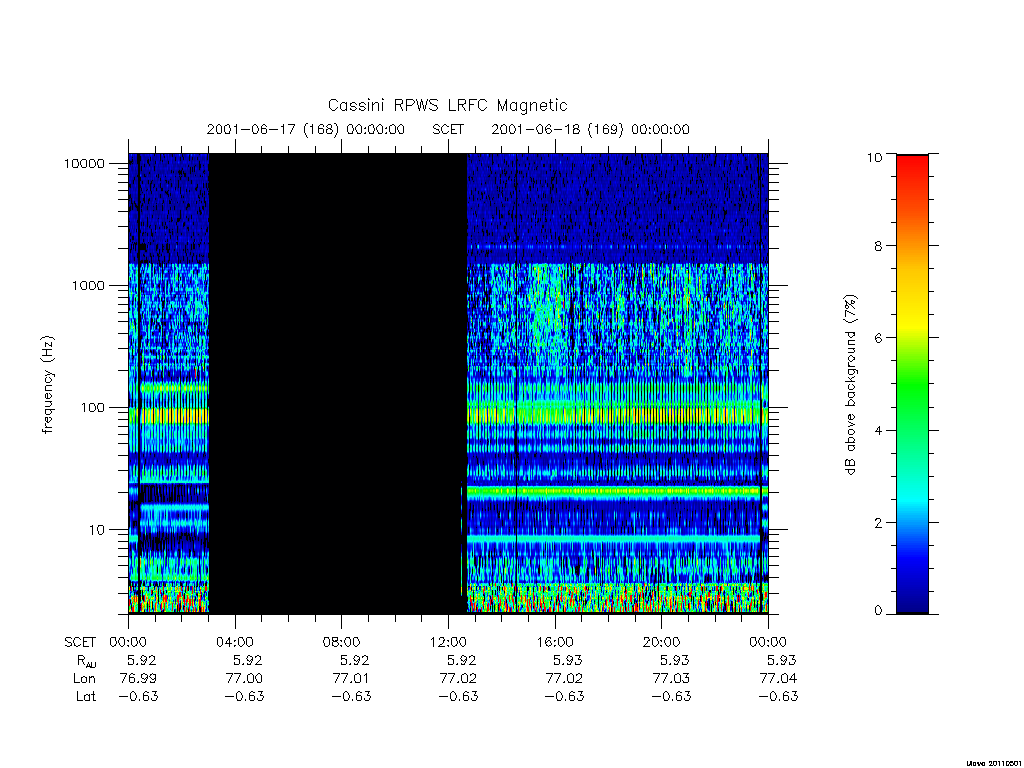Click the color bar tick label 0

click(878, 611)
